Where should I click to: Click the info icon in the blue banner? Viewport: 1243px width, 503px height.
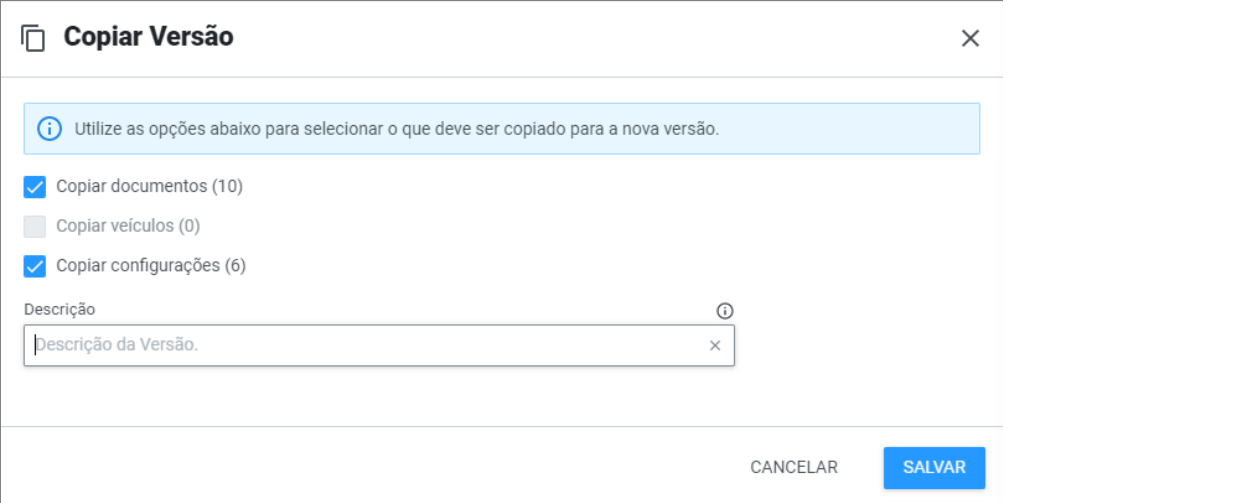tap(49, 129)
